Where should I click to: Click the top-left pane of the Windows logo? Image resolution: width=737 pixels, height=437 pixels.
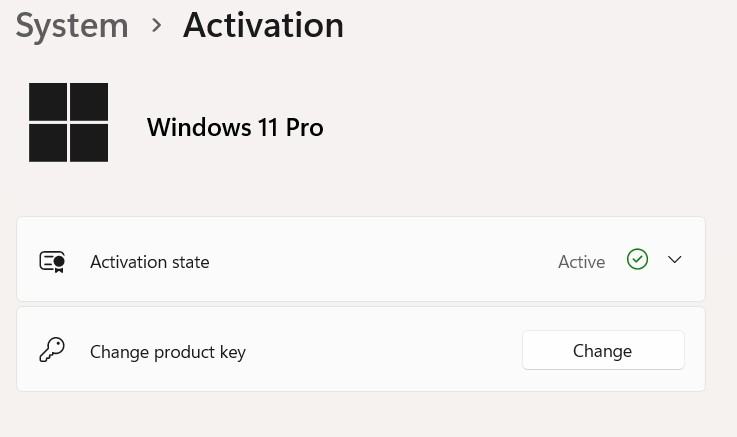pyautogui.click(x=48, y=102)
